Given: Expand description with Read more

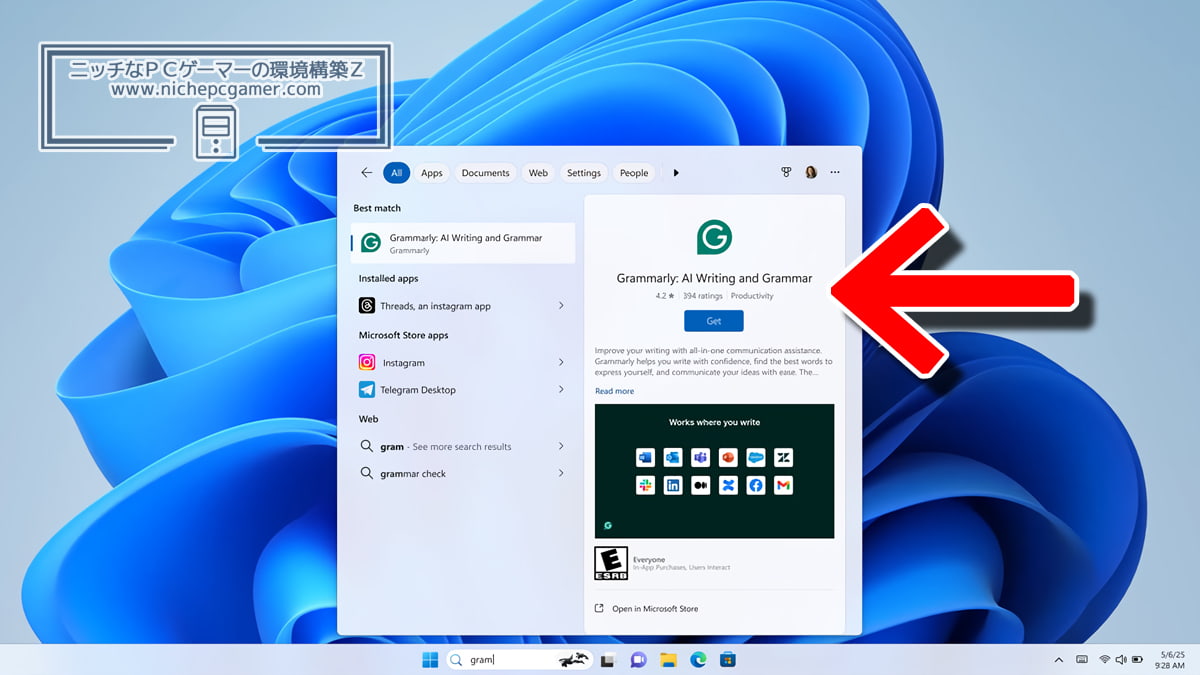Looking at the screenshot, I should (614, 391).
